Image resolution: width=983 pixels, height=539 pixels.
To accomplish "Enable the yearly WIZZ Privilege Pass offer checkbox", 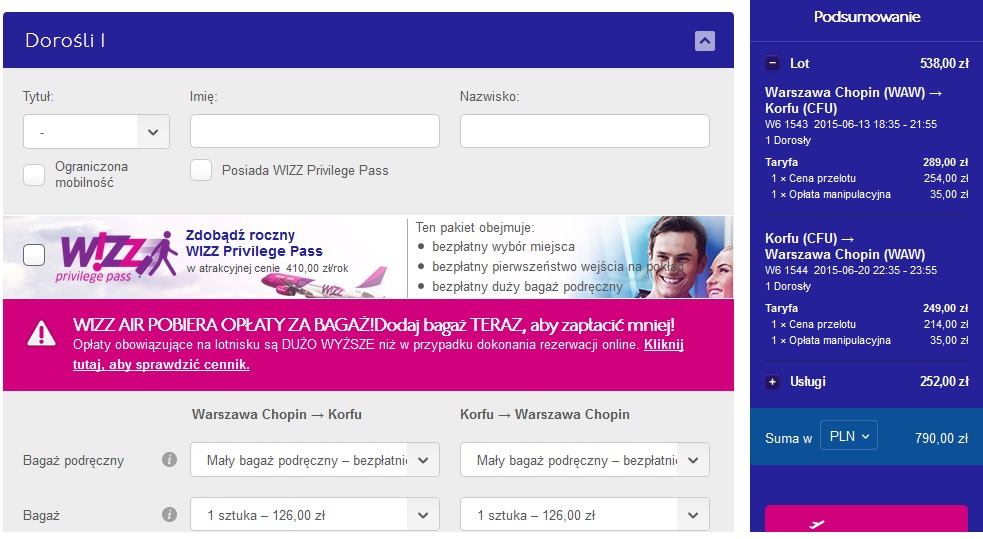I will click(x=34, y=255).
